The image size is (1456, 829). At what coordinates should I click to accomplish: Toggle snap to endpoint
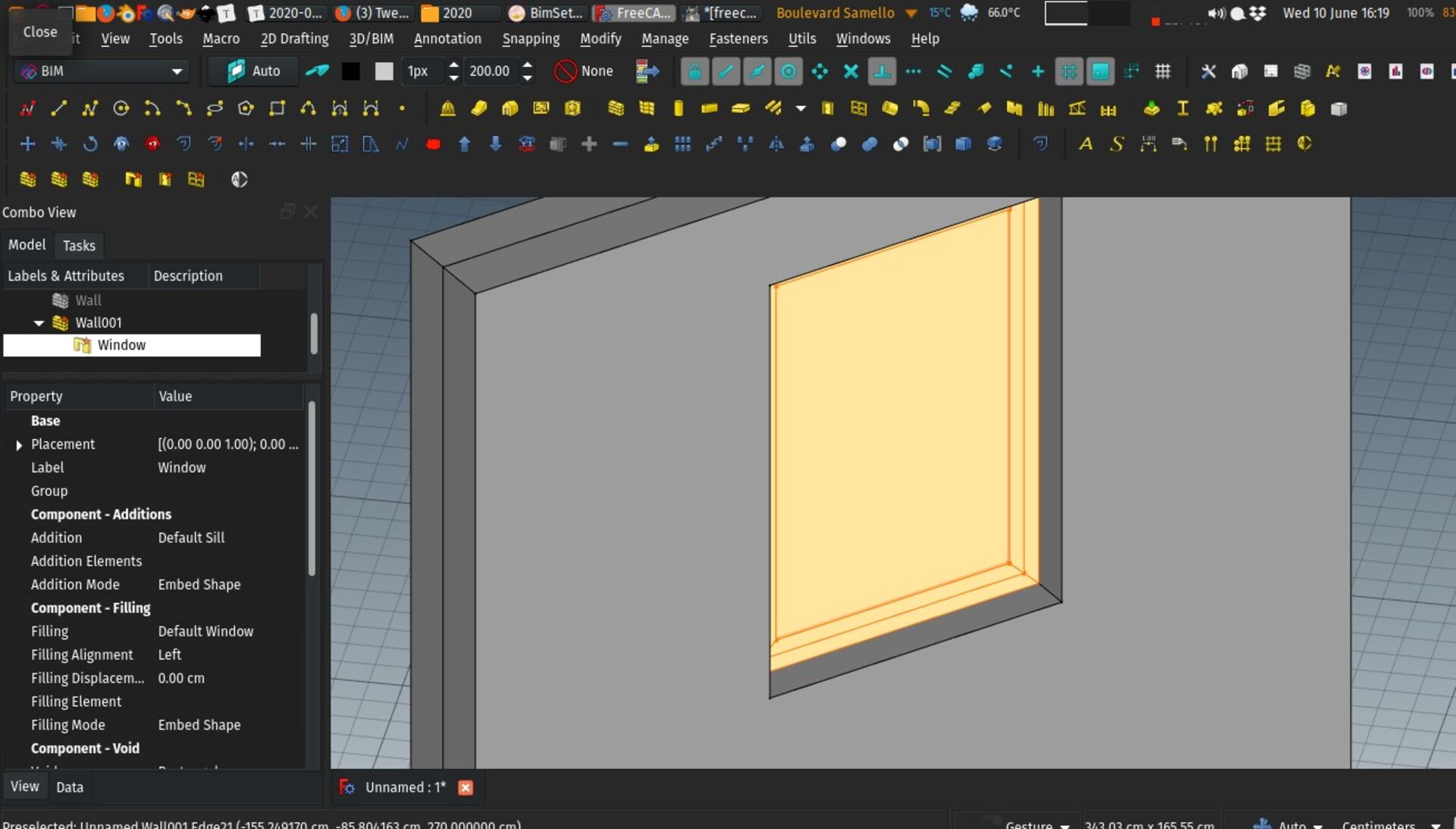pyautogui.click(x=726, y=71)
